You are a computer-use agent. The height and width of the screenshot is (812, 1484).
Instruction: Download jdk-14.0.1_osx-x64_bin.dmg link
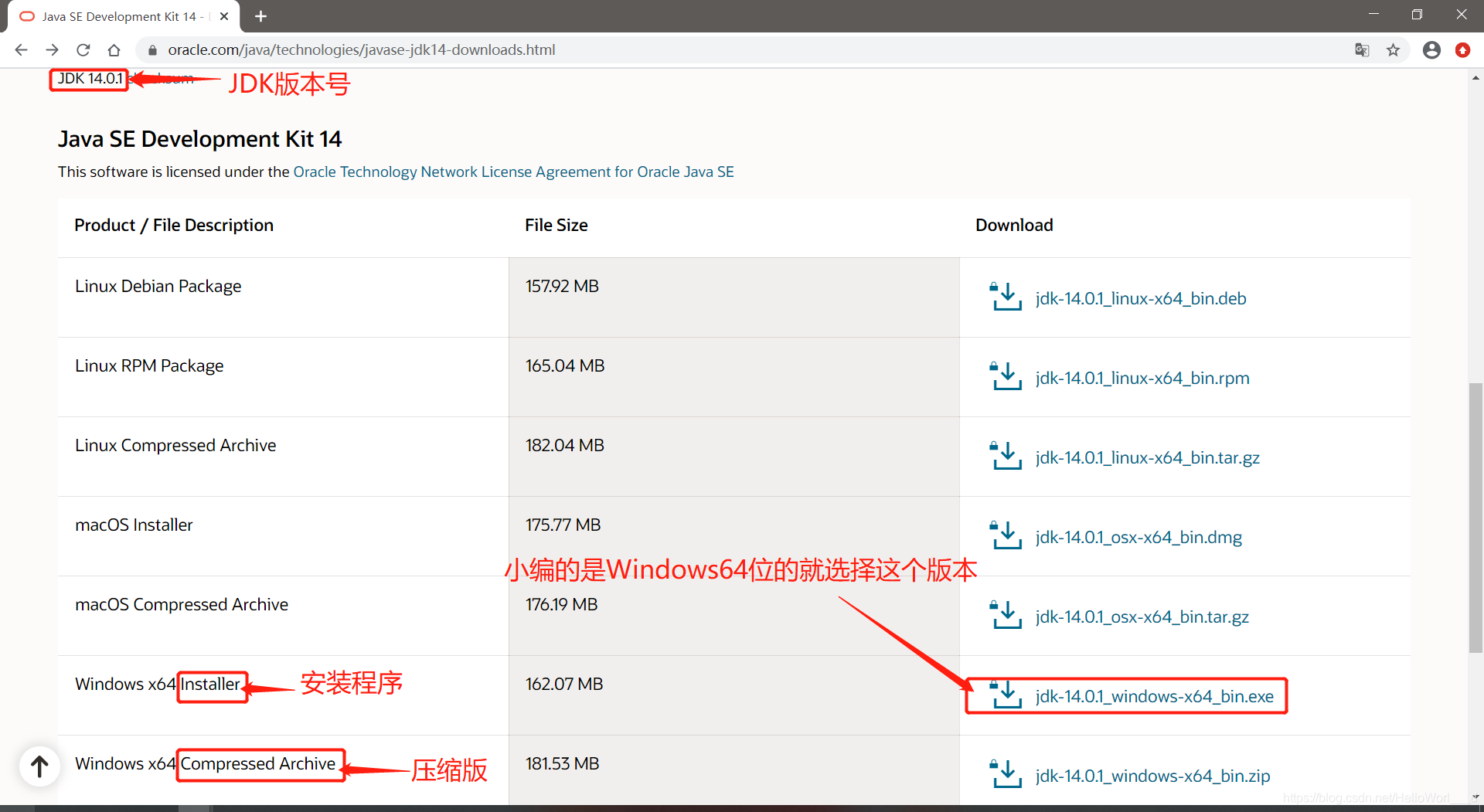click(x=1139, y=537)
